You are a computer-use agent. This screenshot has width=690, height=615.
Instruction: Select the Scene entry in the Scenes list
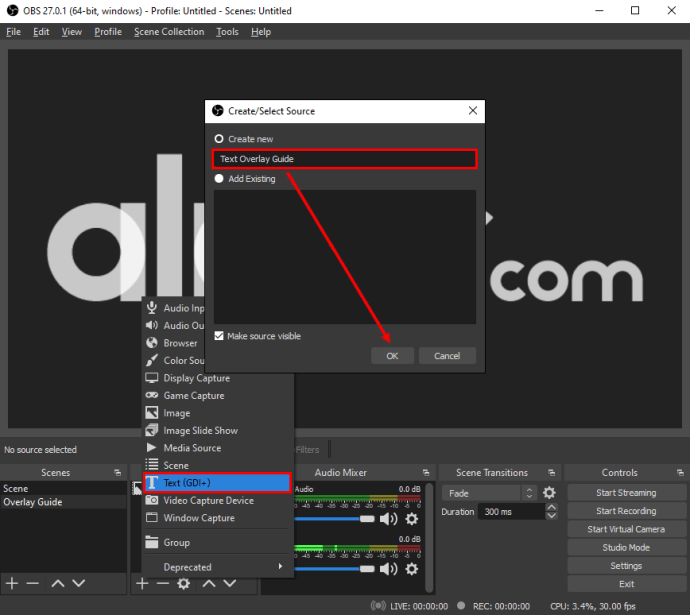click(x=63, y=489)
